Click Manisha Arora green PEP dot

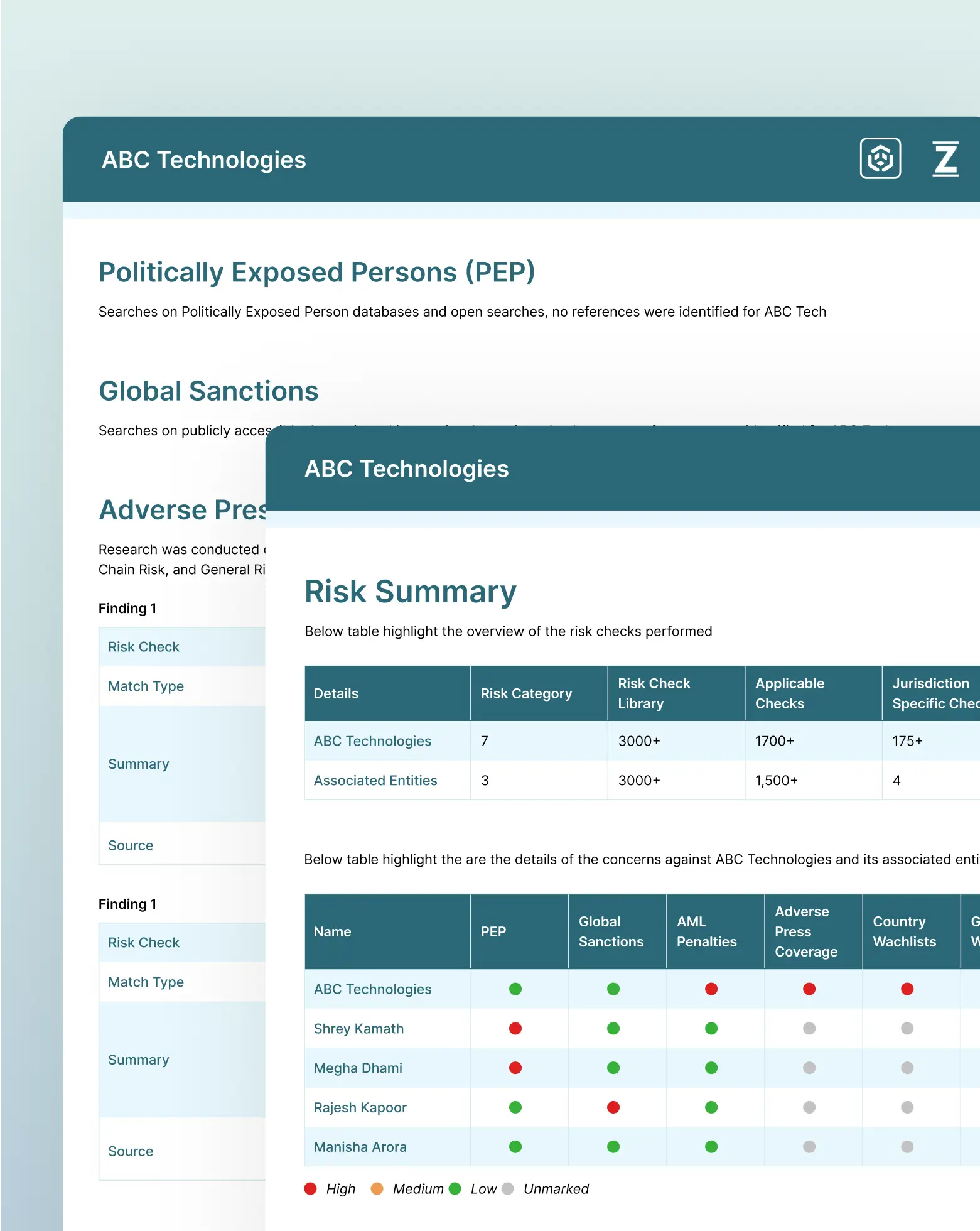(515, 1147)
